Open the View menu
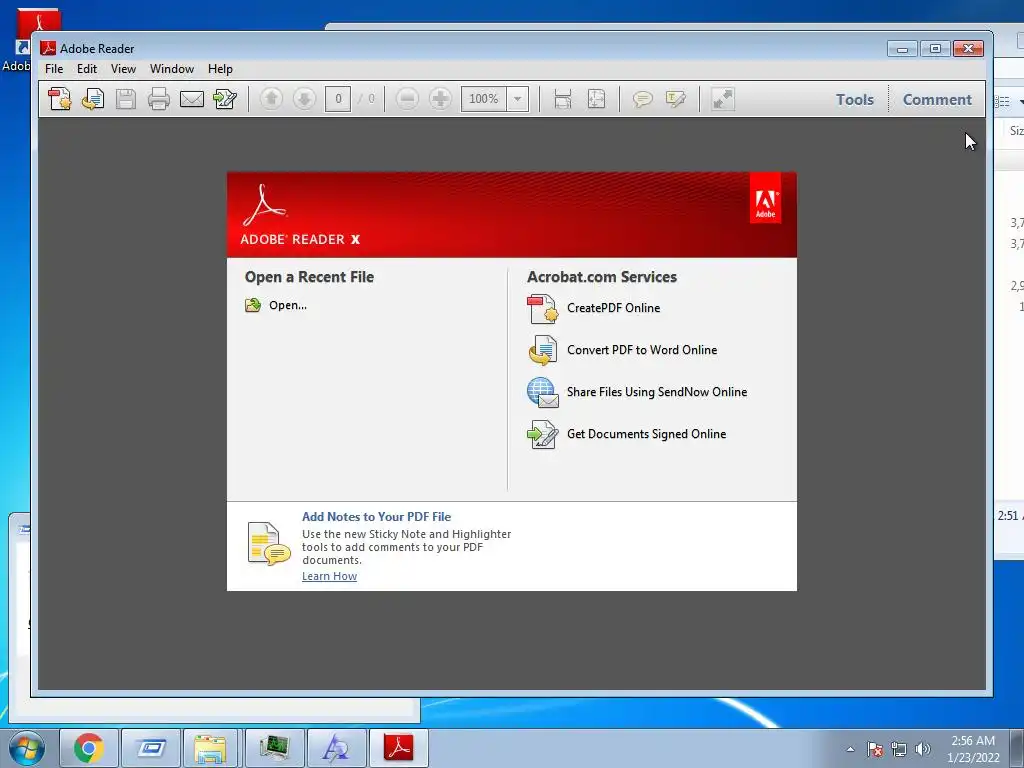This screenshot has height=768, width=1024. point(123,69)
